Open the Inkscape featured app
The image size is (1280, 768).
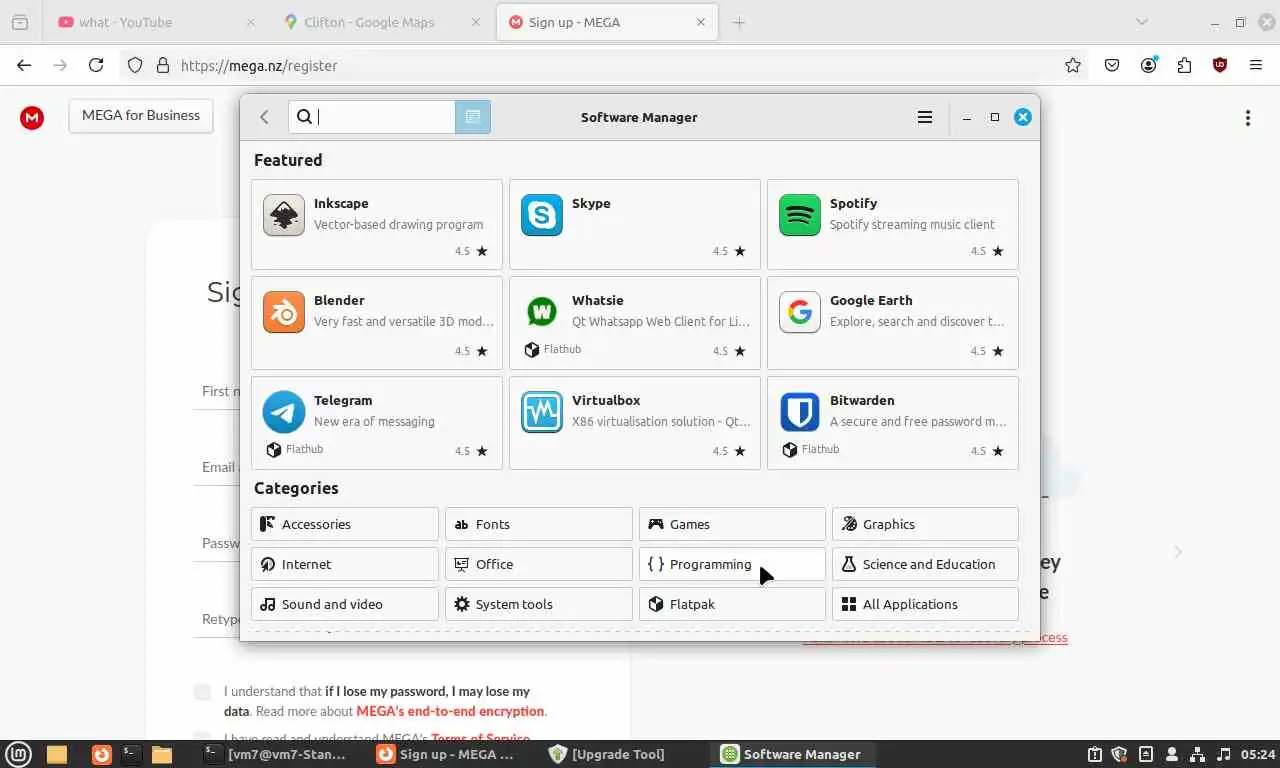tap(376, 224)
